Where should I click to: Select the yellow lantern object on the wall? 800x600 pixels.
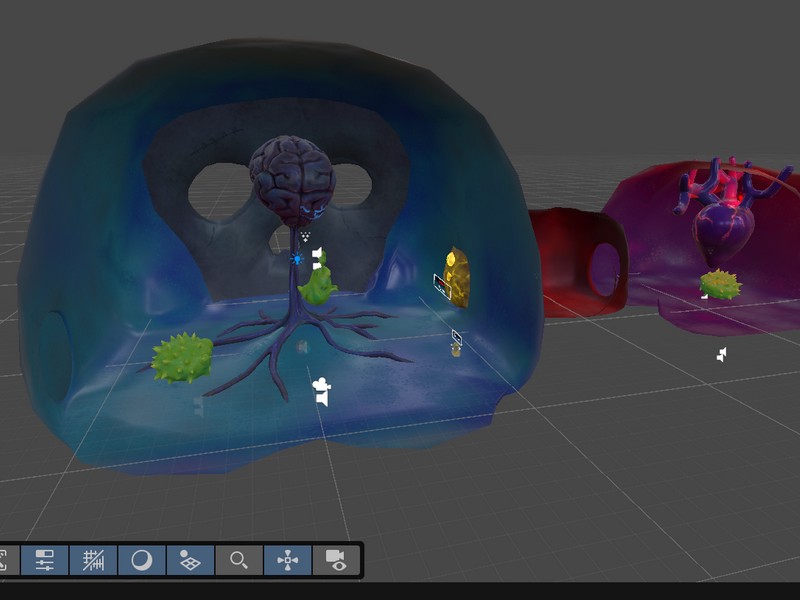(457, 278)
